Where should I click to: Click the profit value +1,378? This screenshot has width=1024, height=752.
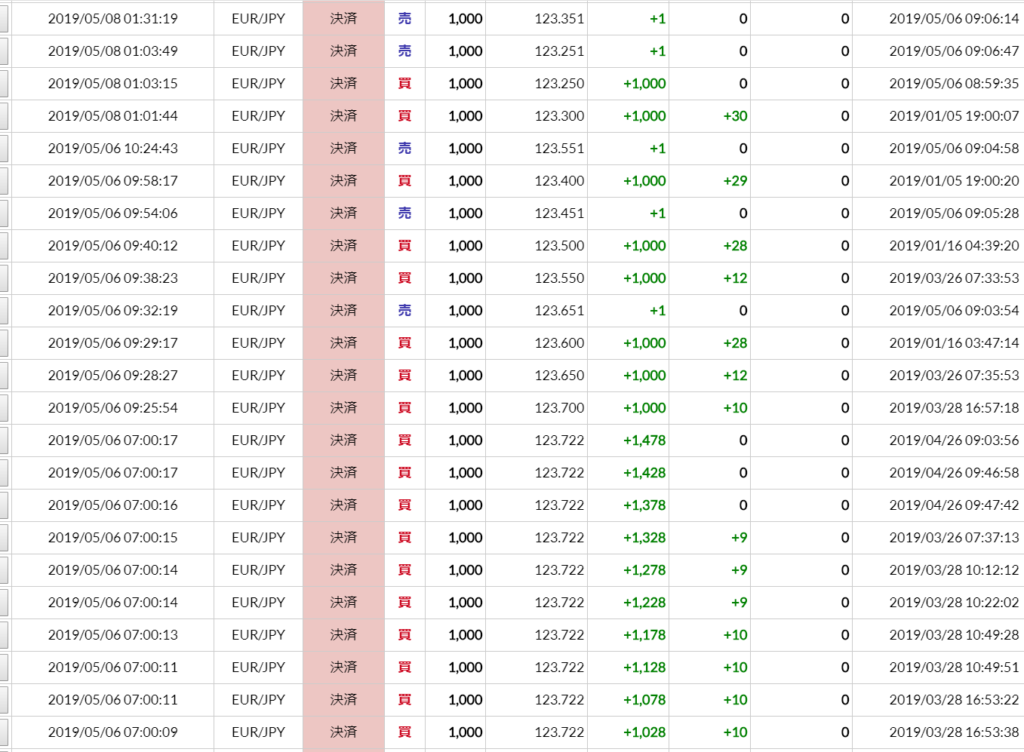(x=645, y=505)
